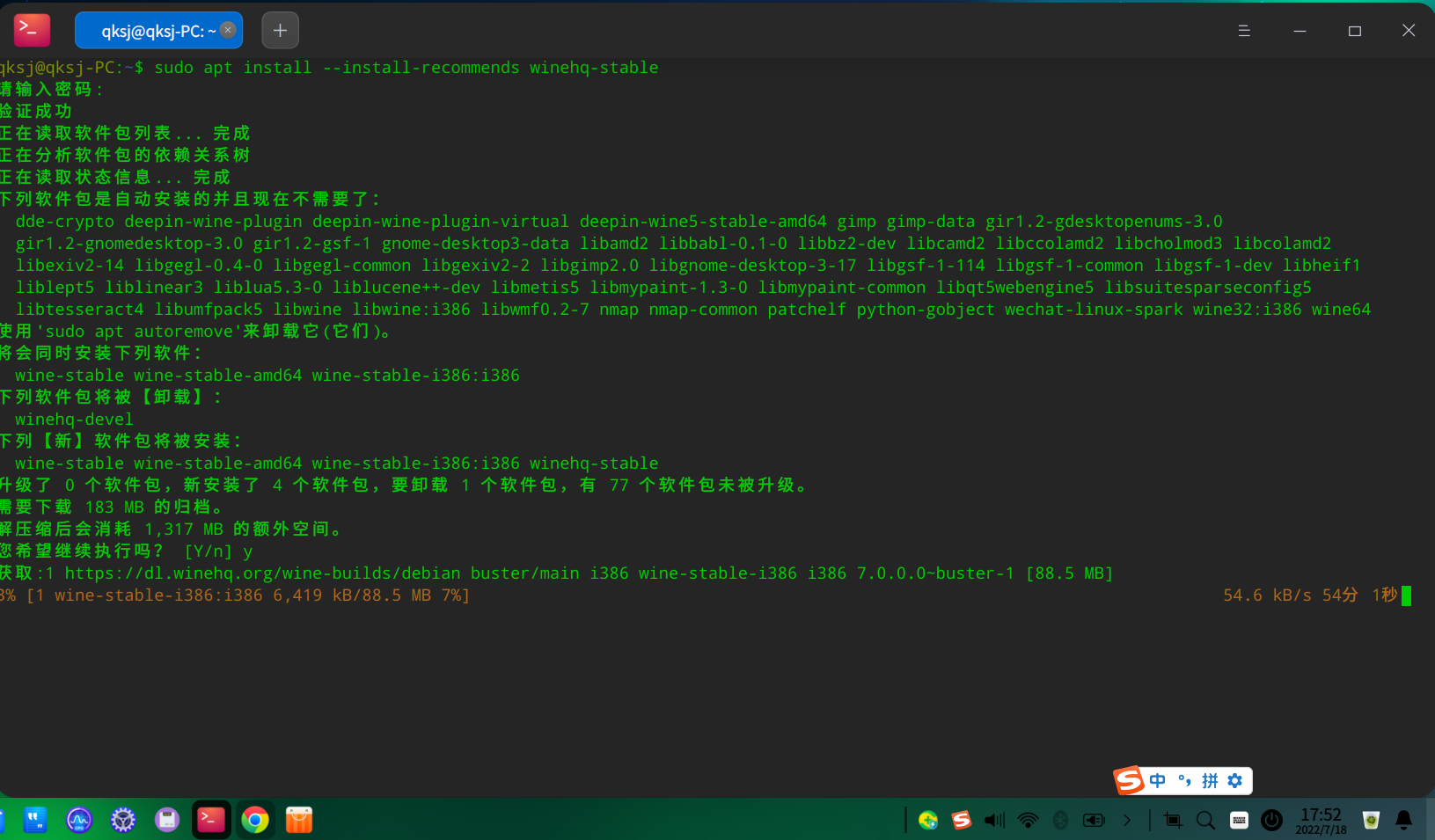This screenshot has height=840, width=1435.
Task: Toggle Chinese/English mode on Sogou bar
Action: [x=1158, y=780]
